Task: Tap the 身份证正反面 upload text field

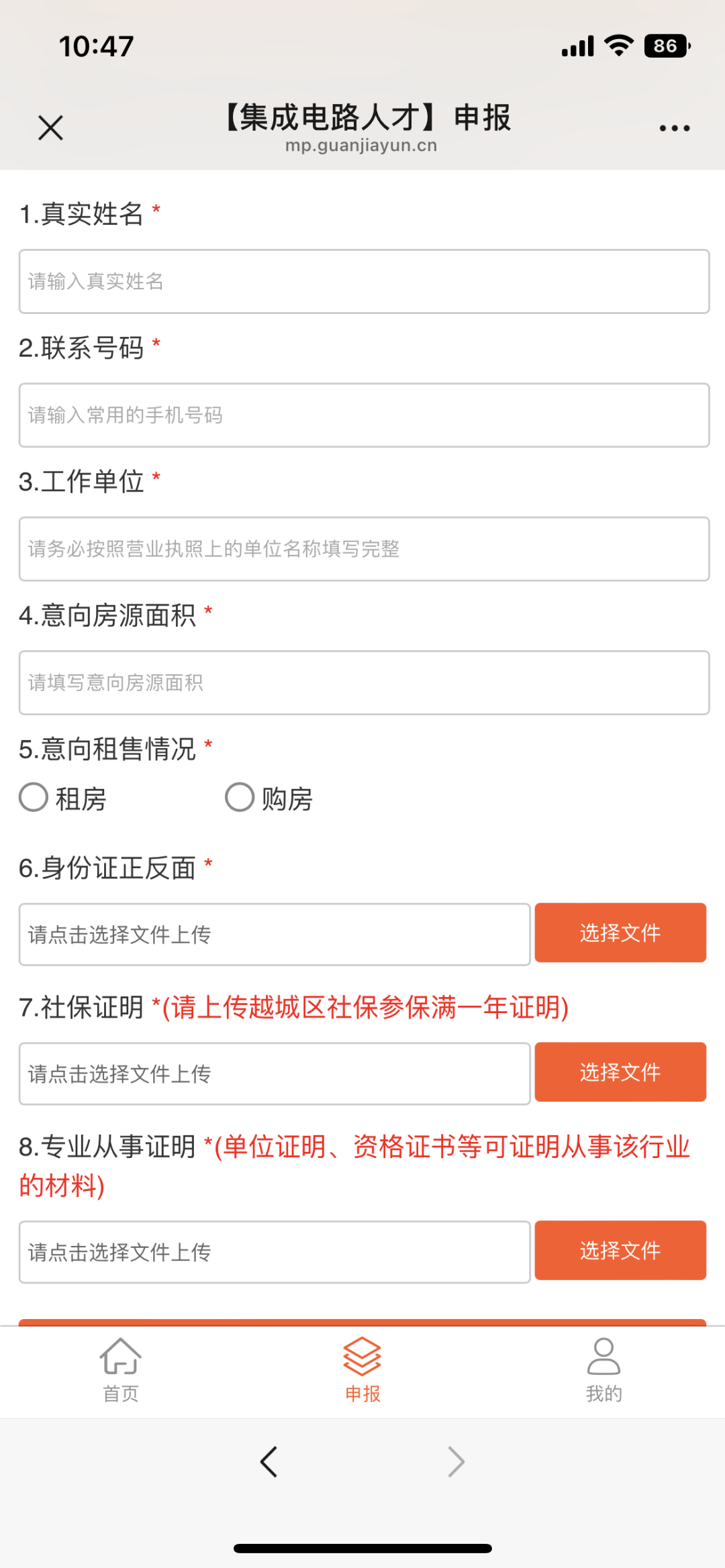Action: click(275, 935)
